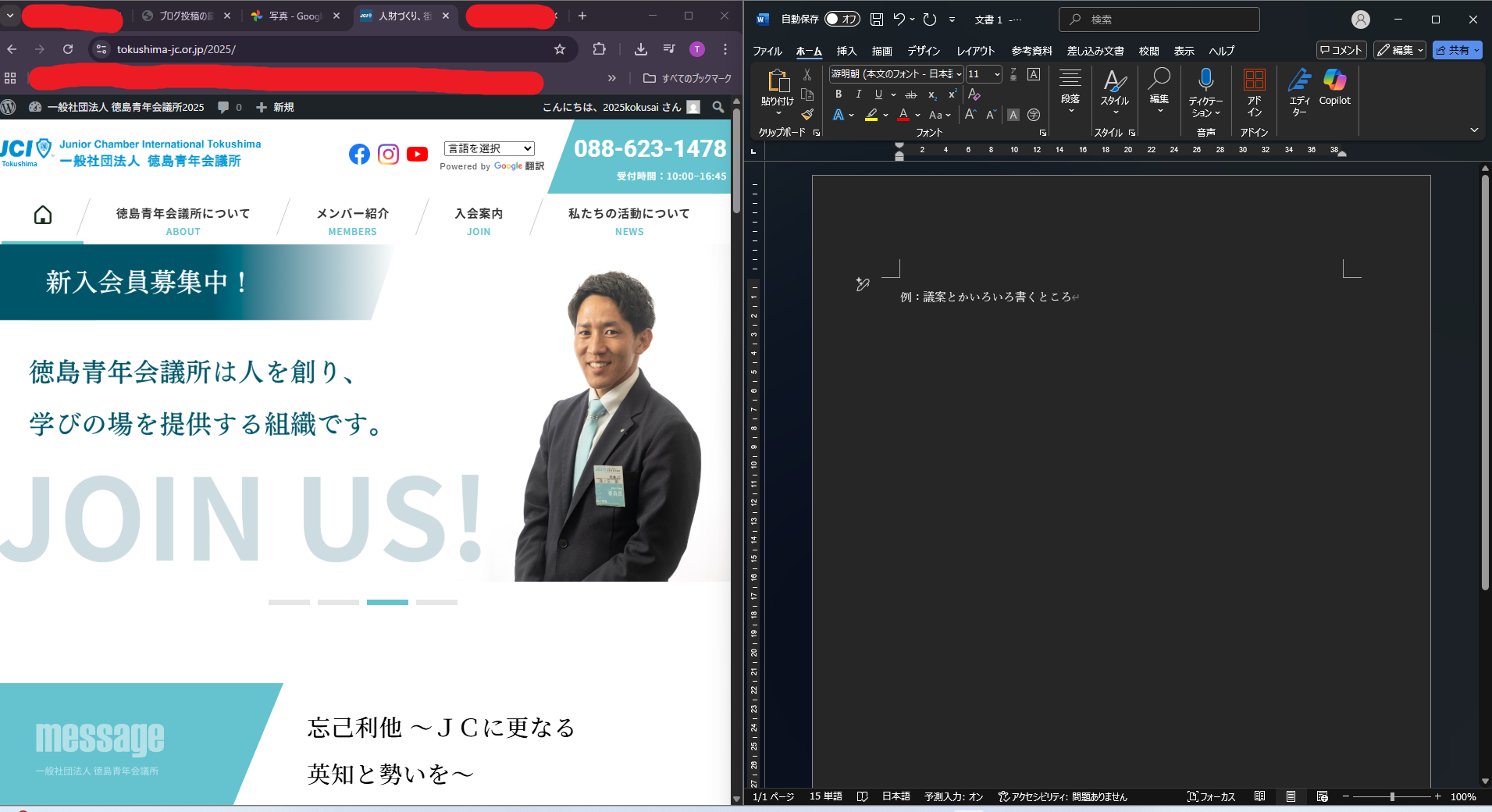This screenshot has height=812, width=1492.
Task: Open the Members introduction link
Action: tap(352, 221)
